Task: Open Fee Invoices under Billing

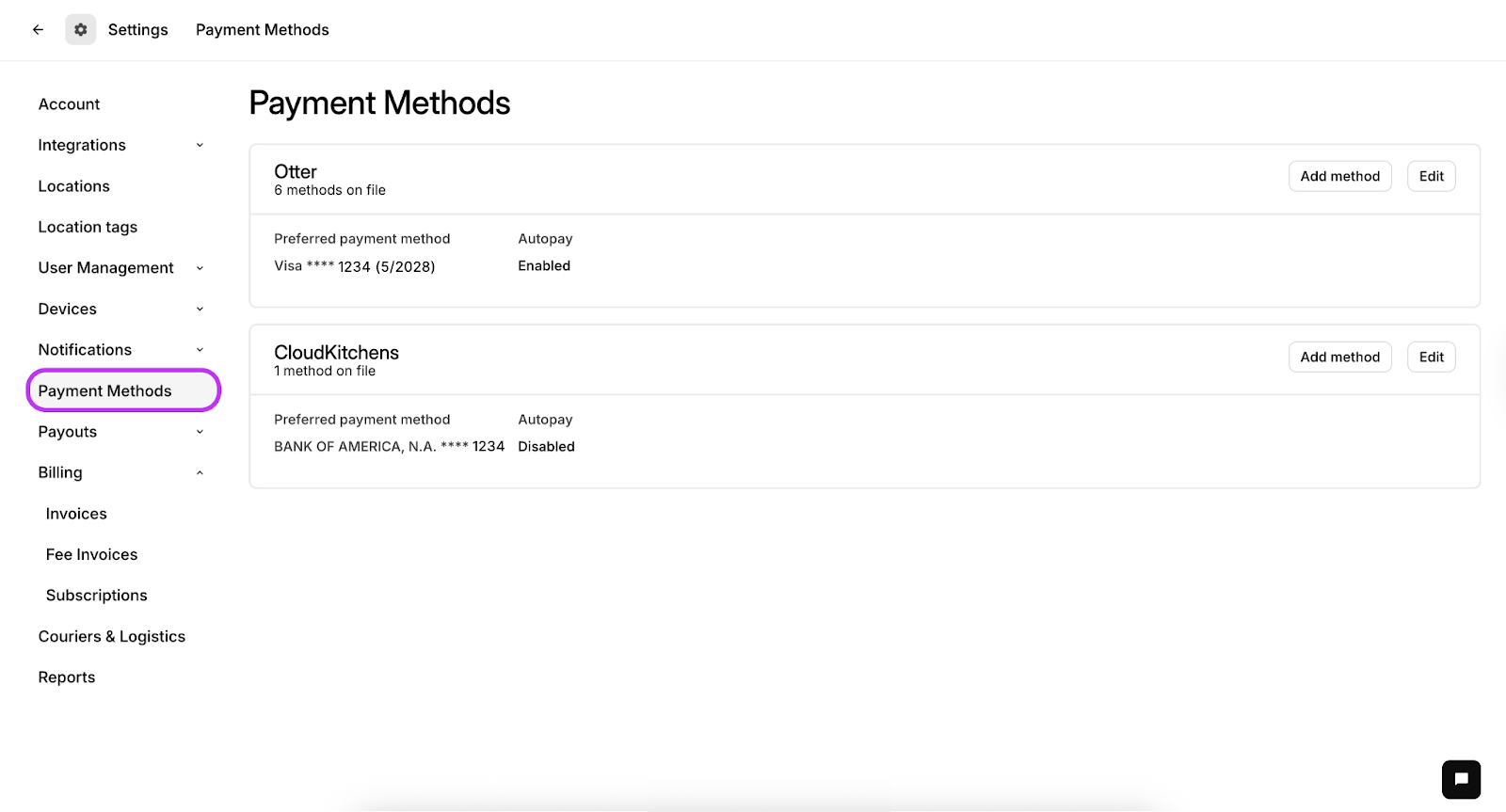Action: [x=91, y=554]
